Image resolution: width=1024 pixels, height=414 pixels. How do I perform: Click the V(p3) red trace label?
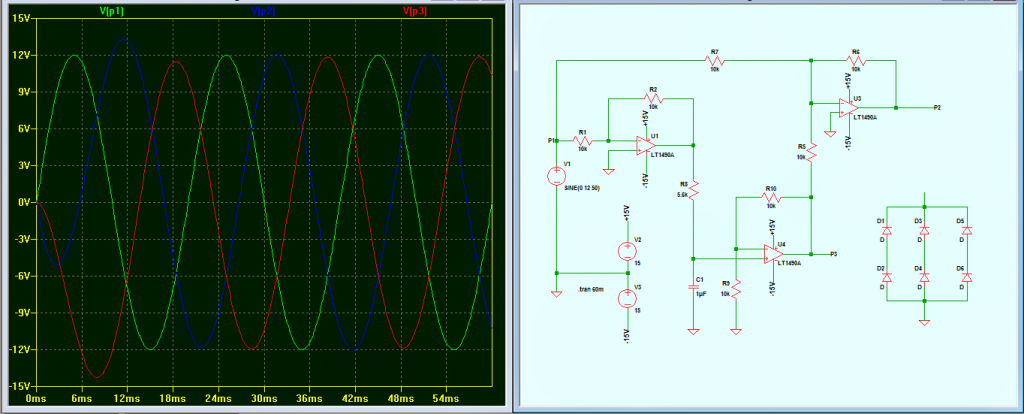pos(415,11)
